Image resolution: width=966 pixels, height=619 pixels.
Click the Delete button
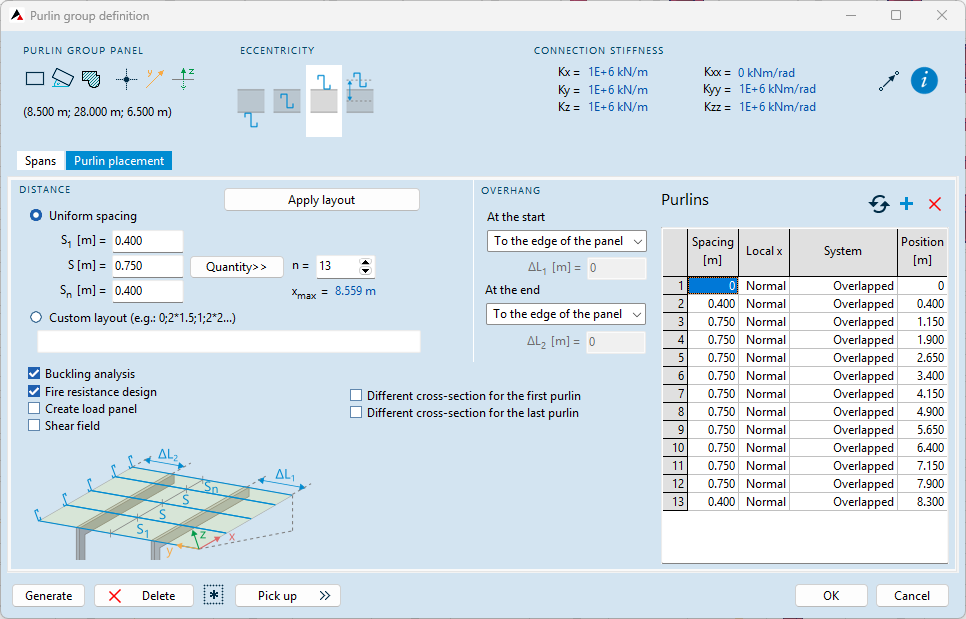pyautogui.click(x=144, y=596)
